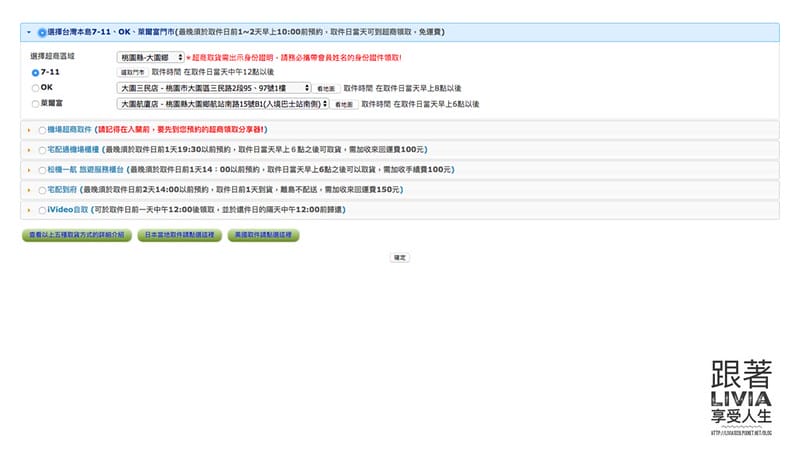800x464 pixels.
Task: Click 看地圖 next to 大園三民店
Action: pos(326,88)
